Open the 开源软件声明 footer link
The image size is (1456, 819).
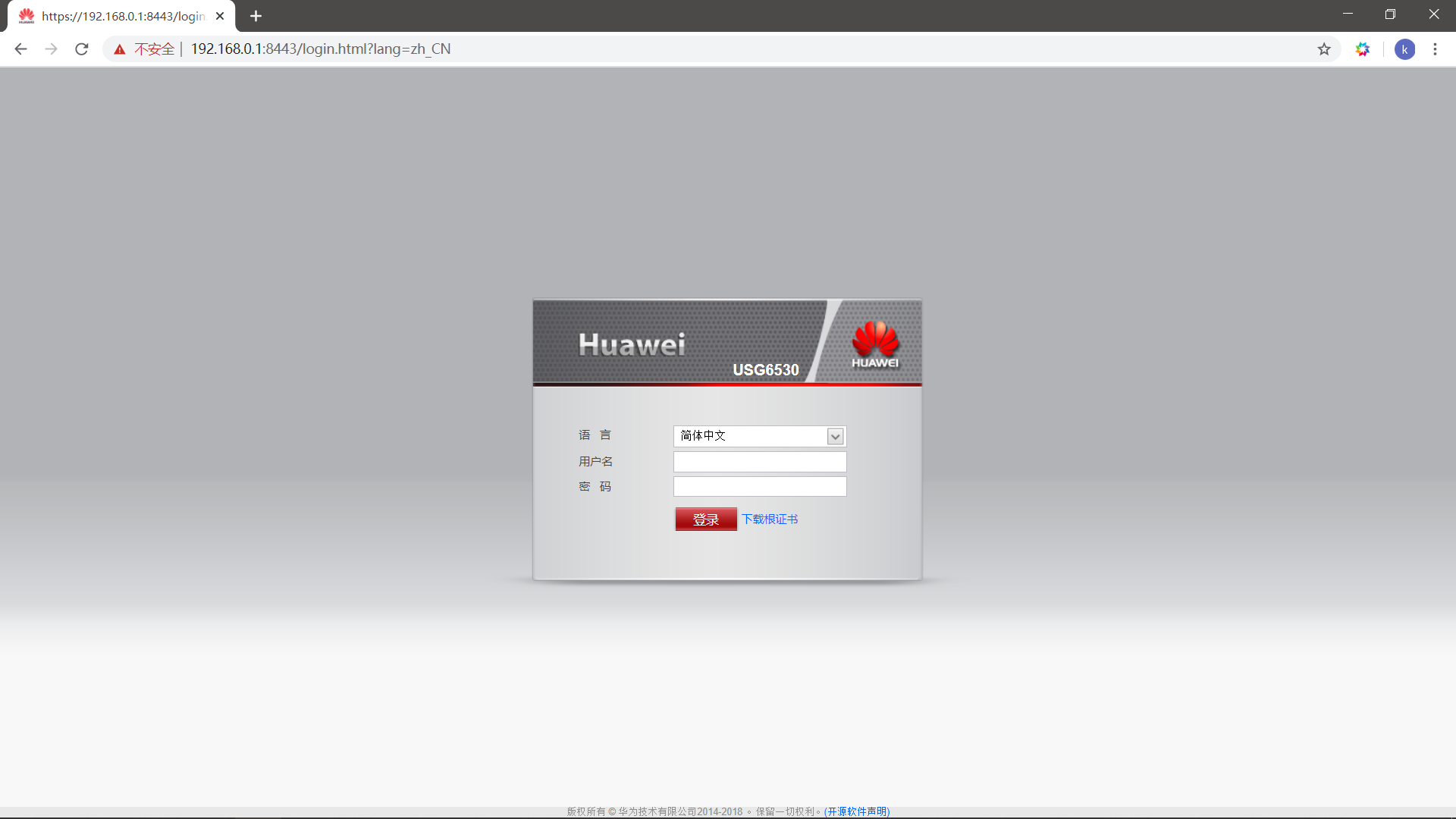[x=857, y=811]
